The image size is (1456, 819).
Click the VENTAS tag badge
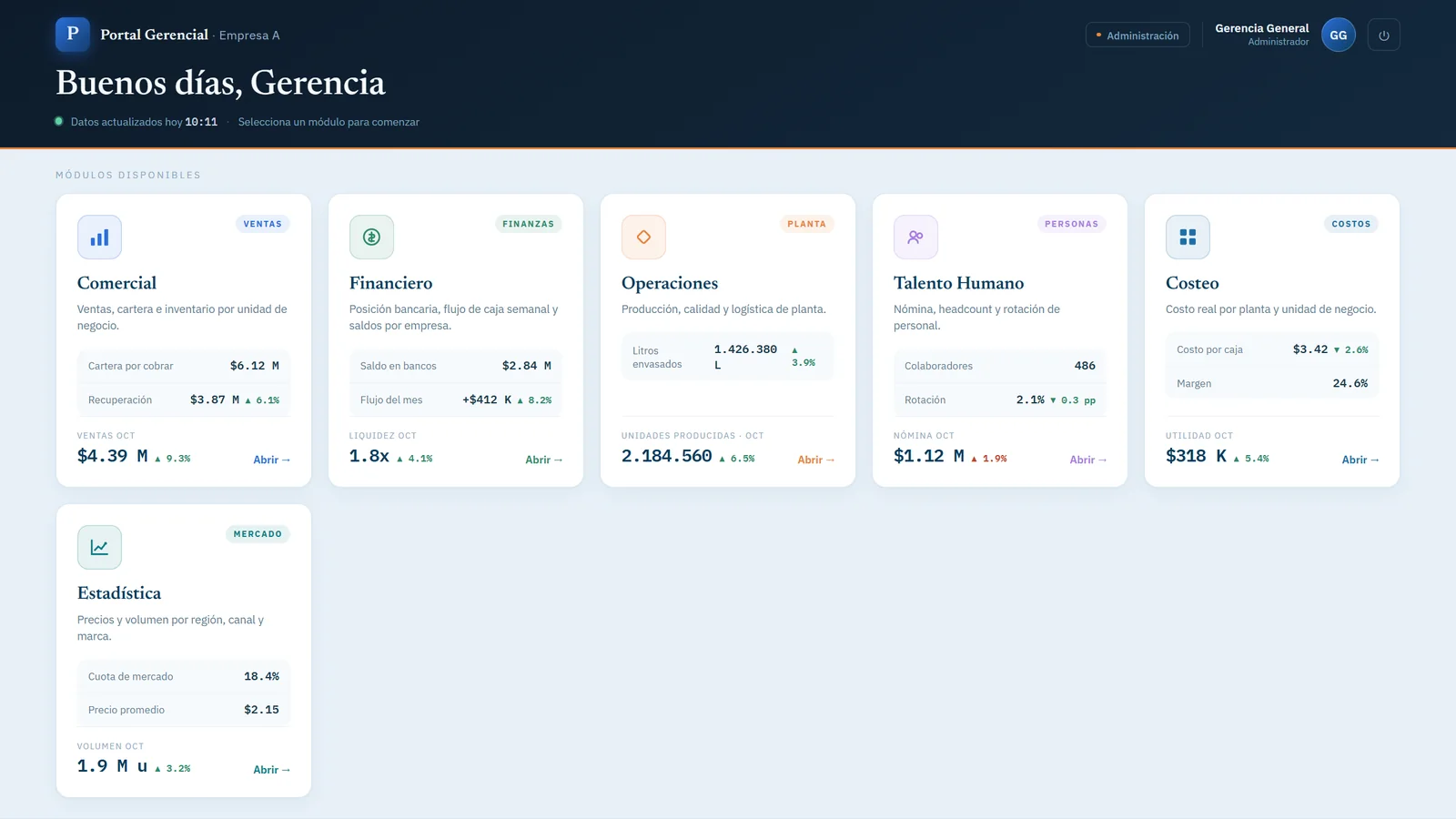pyautogui.click(x=262, y=224)
